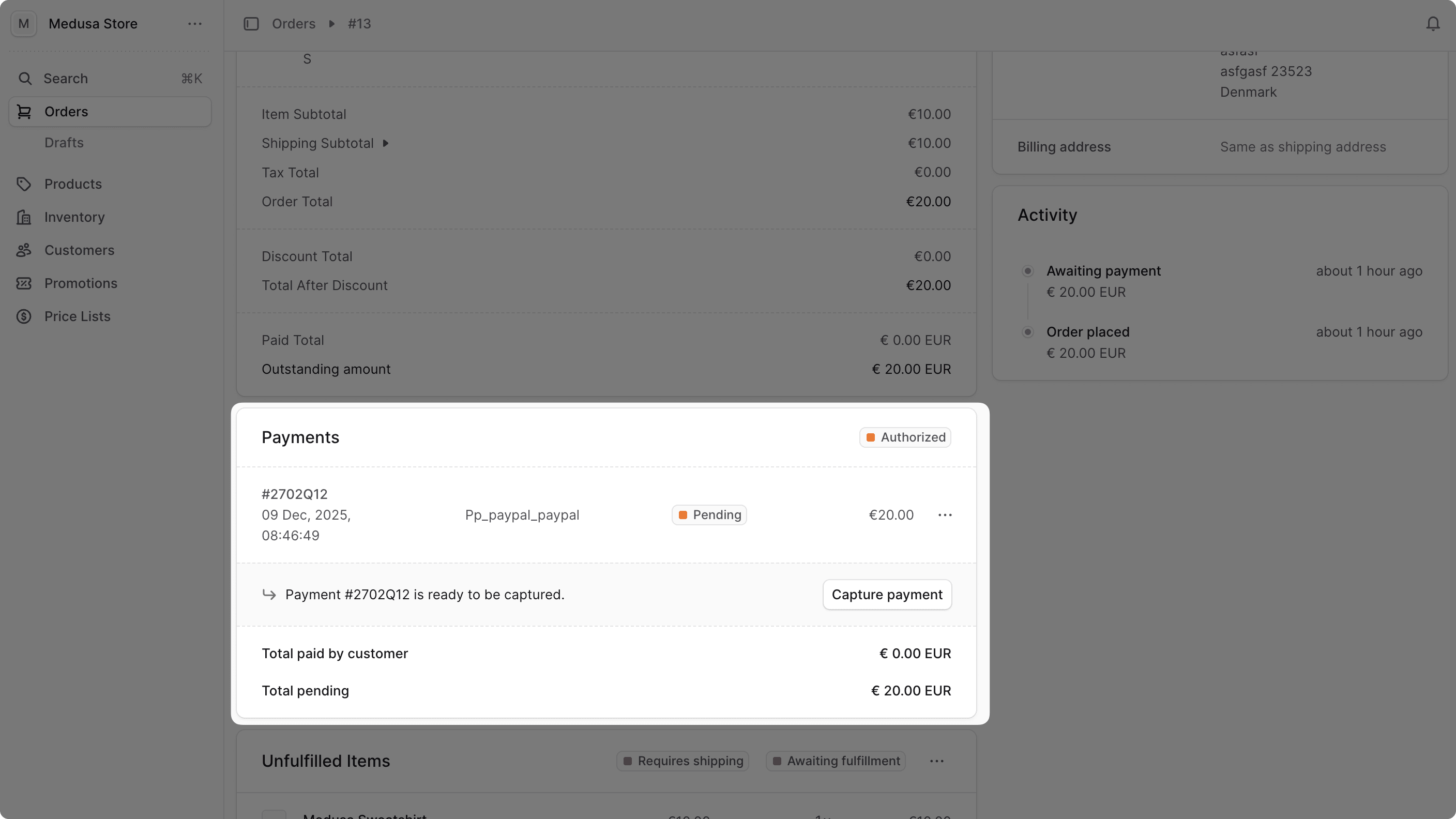The image size is (1456, 819).
Task: Open order #13 from the breadcrumb
Action: 359,24
